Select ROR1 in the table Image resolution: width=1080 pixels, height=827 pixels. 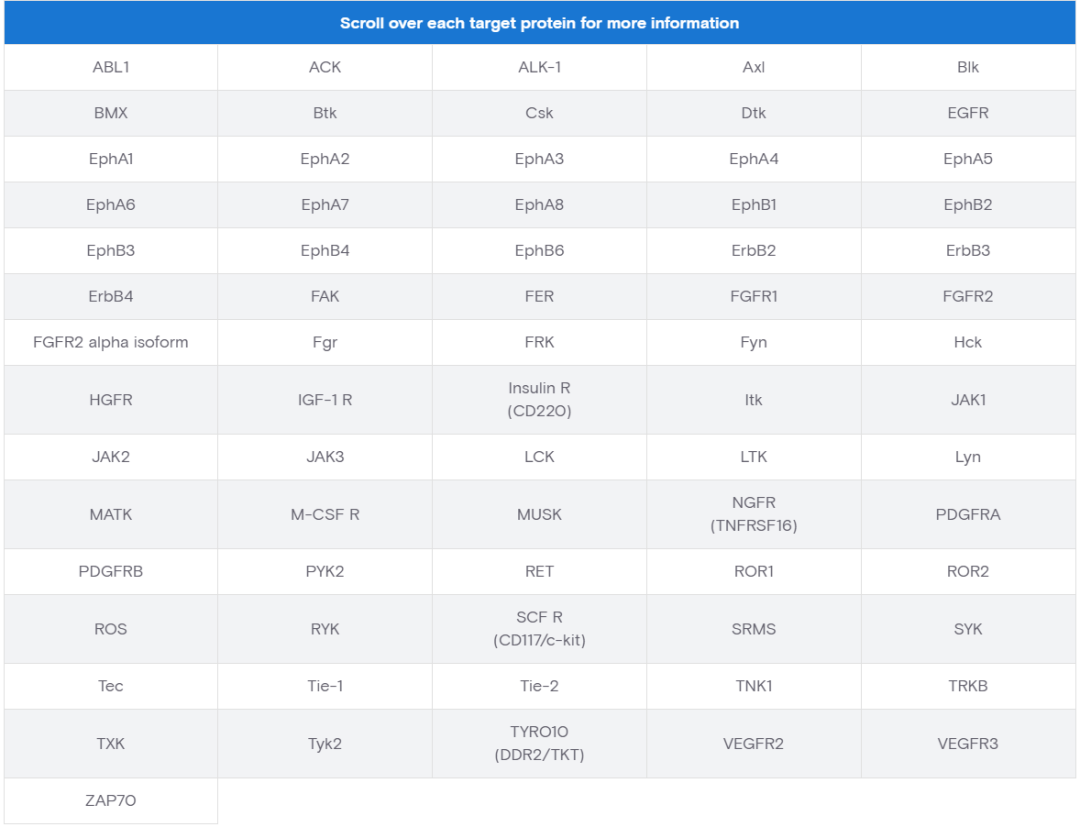pyautogui.click(x=754, y=572)
